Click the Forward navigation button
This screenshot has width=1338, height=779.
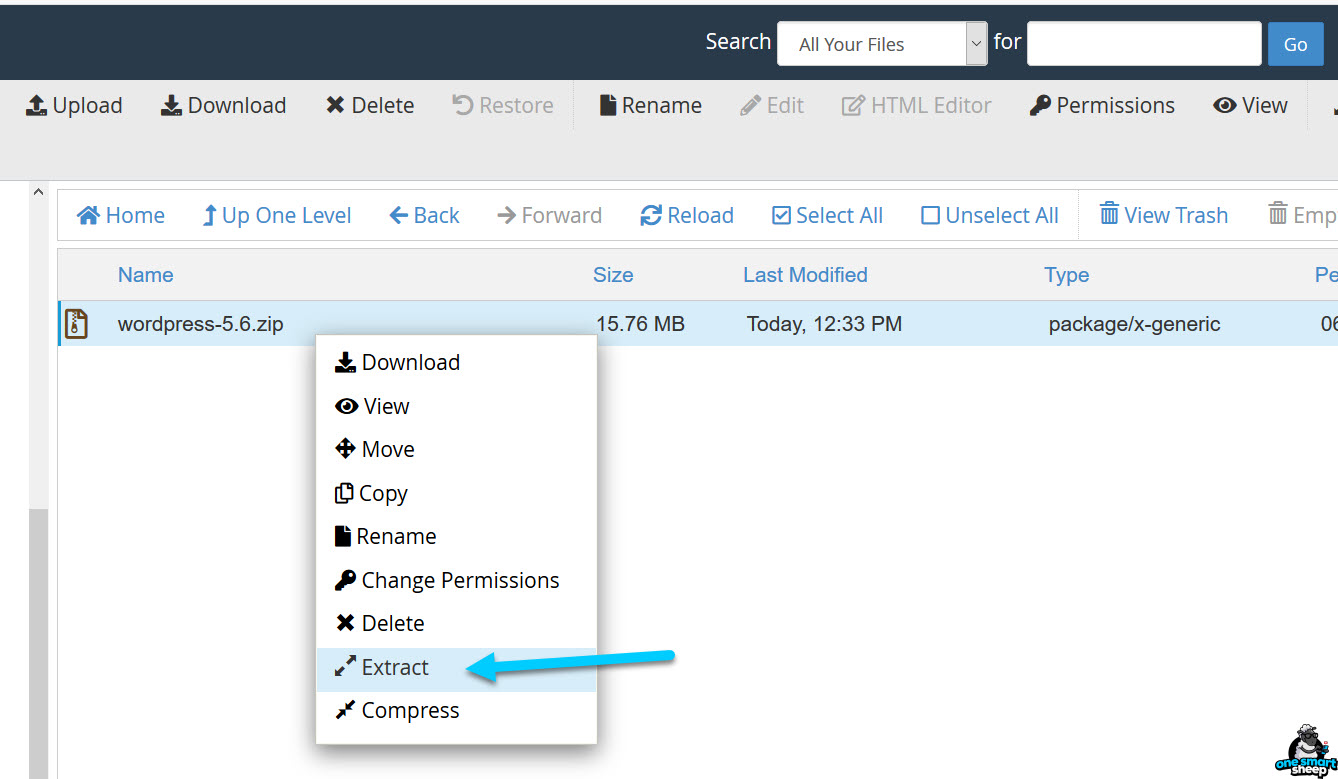tap(549, 215)
